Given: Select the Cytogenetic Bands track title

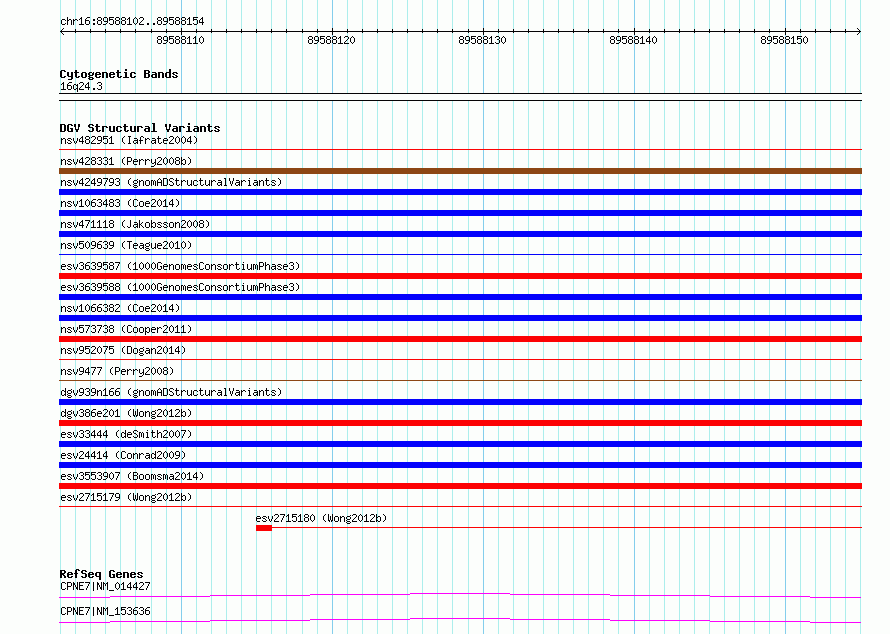Looking at the screenshot, I should point(119,74).
